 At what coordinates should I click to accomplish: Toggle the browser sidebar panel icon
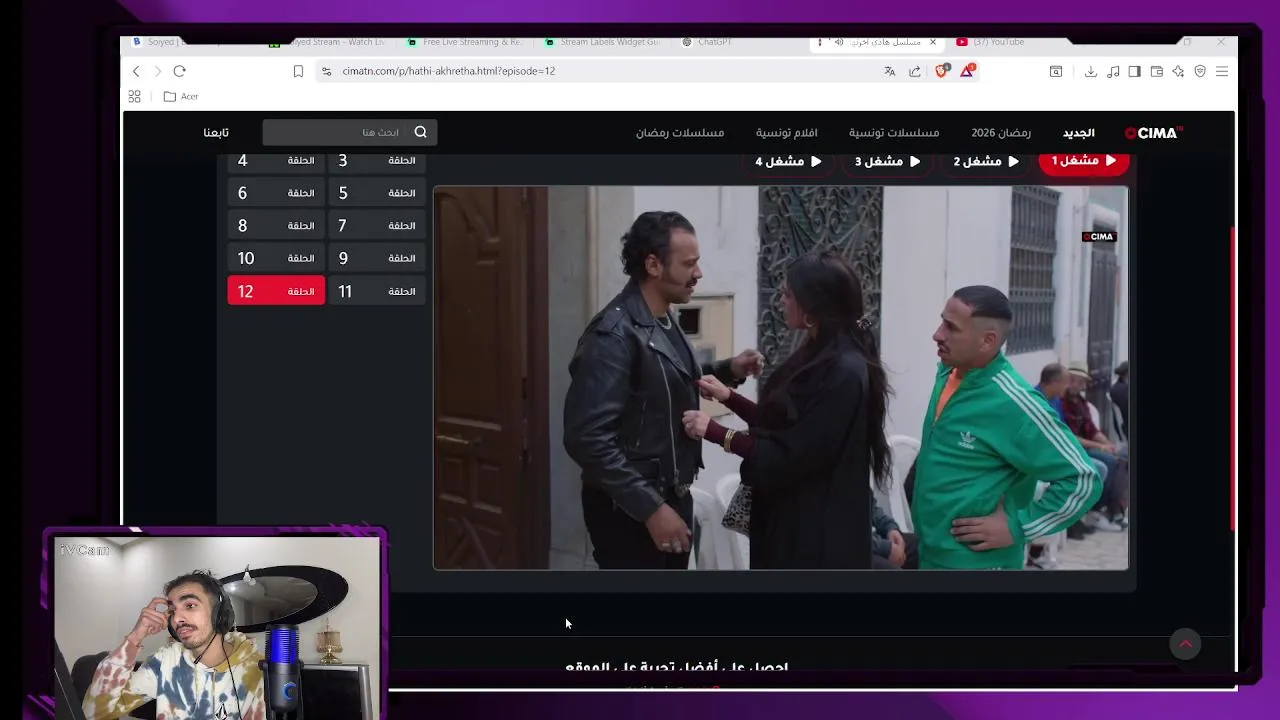[x=1134, y=71]
